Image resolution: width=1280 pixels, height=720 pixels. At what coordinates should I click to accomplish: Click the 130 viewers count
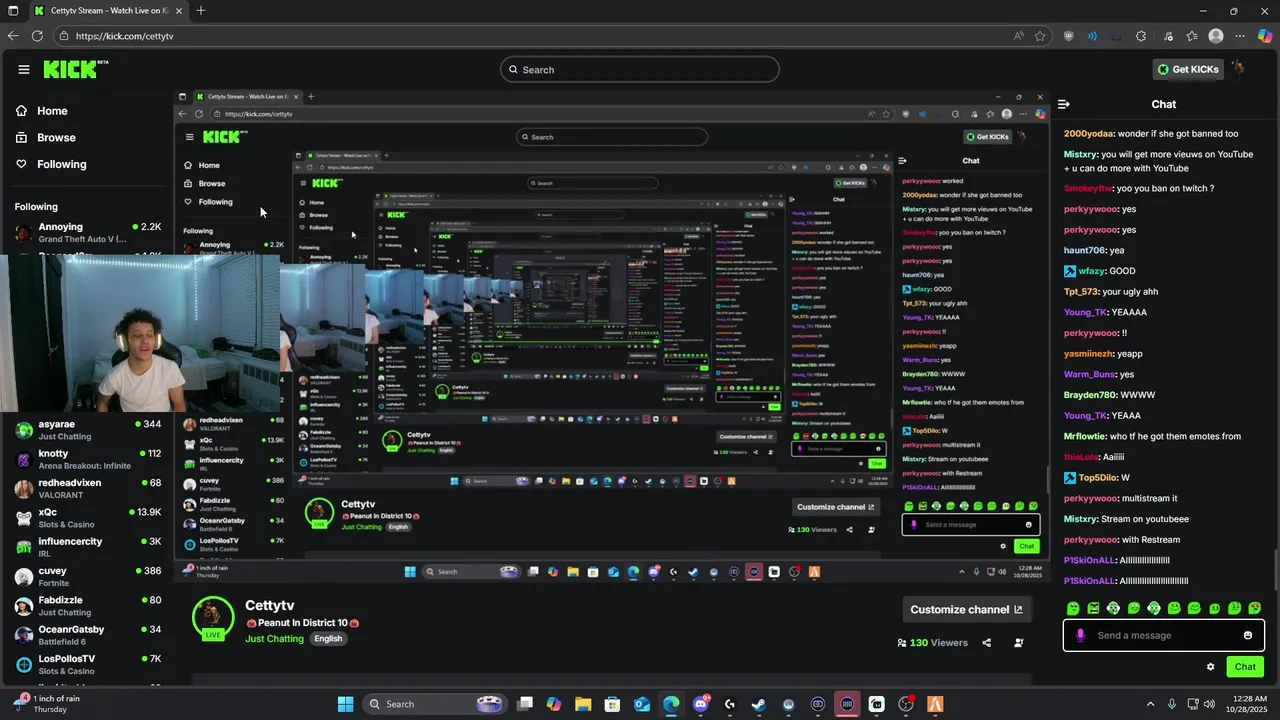(x=932, y=643)
